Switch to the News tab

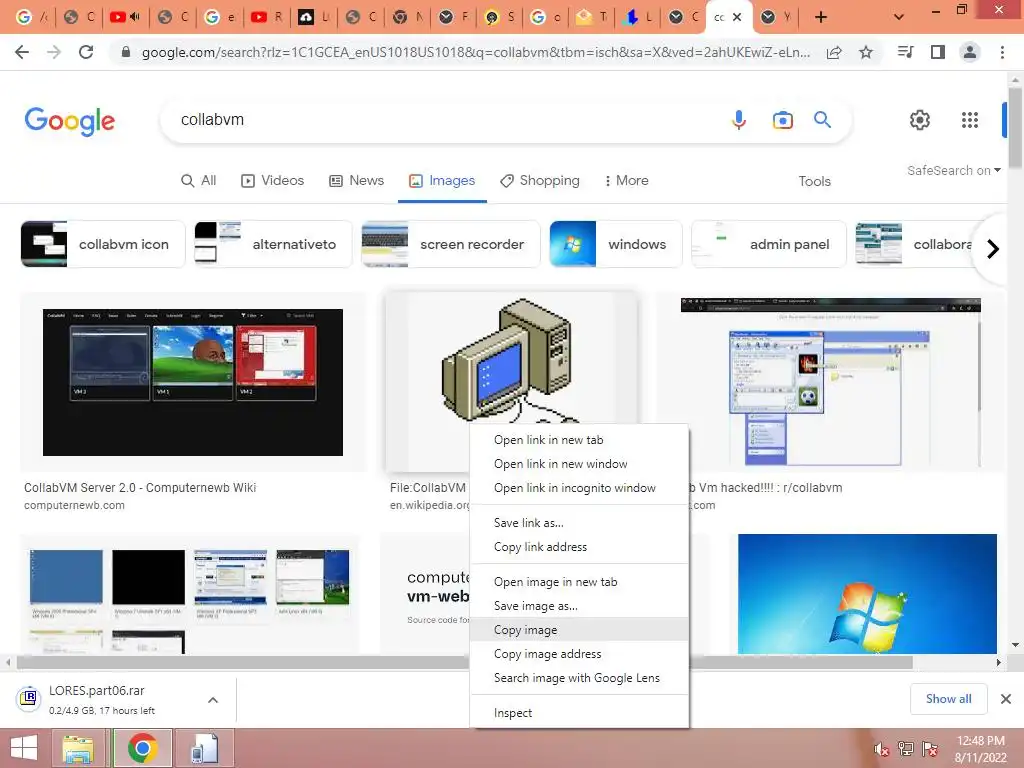click(356, 180)
